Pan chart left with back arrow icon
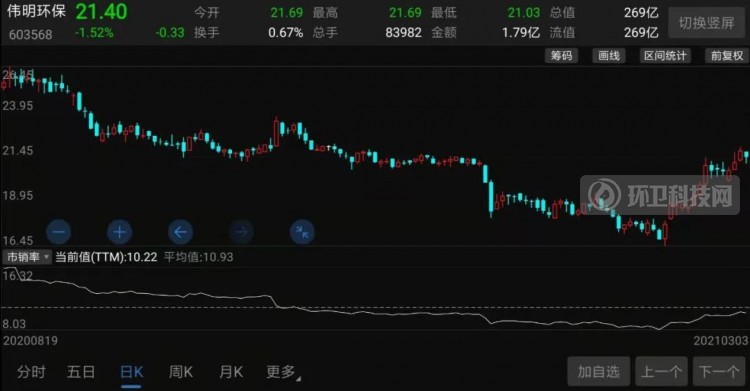This screenshot has height=391, width=750. pyautogui.click(x=180, y=232)
